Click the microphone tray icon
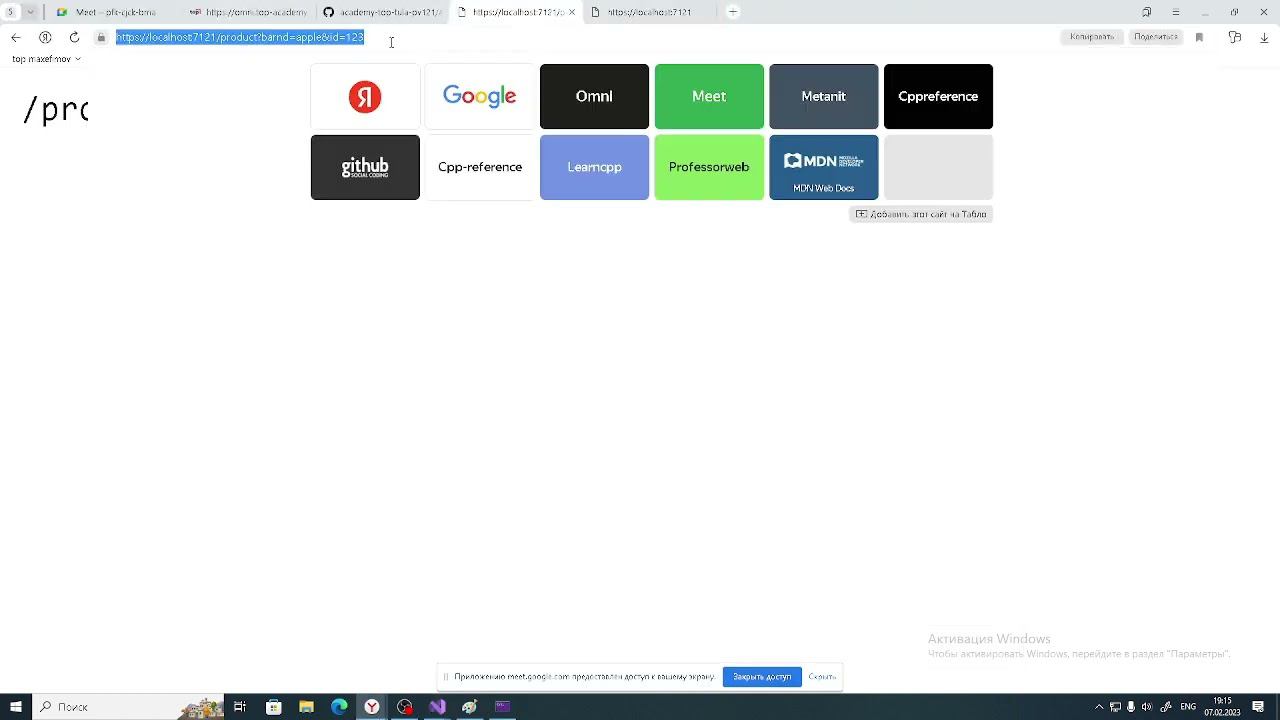1280x720 pixels. 1131,707
